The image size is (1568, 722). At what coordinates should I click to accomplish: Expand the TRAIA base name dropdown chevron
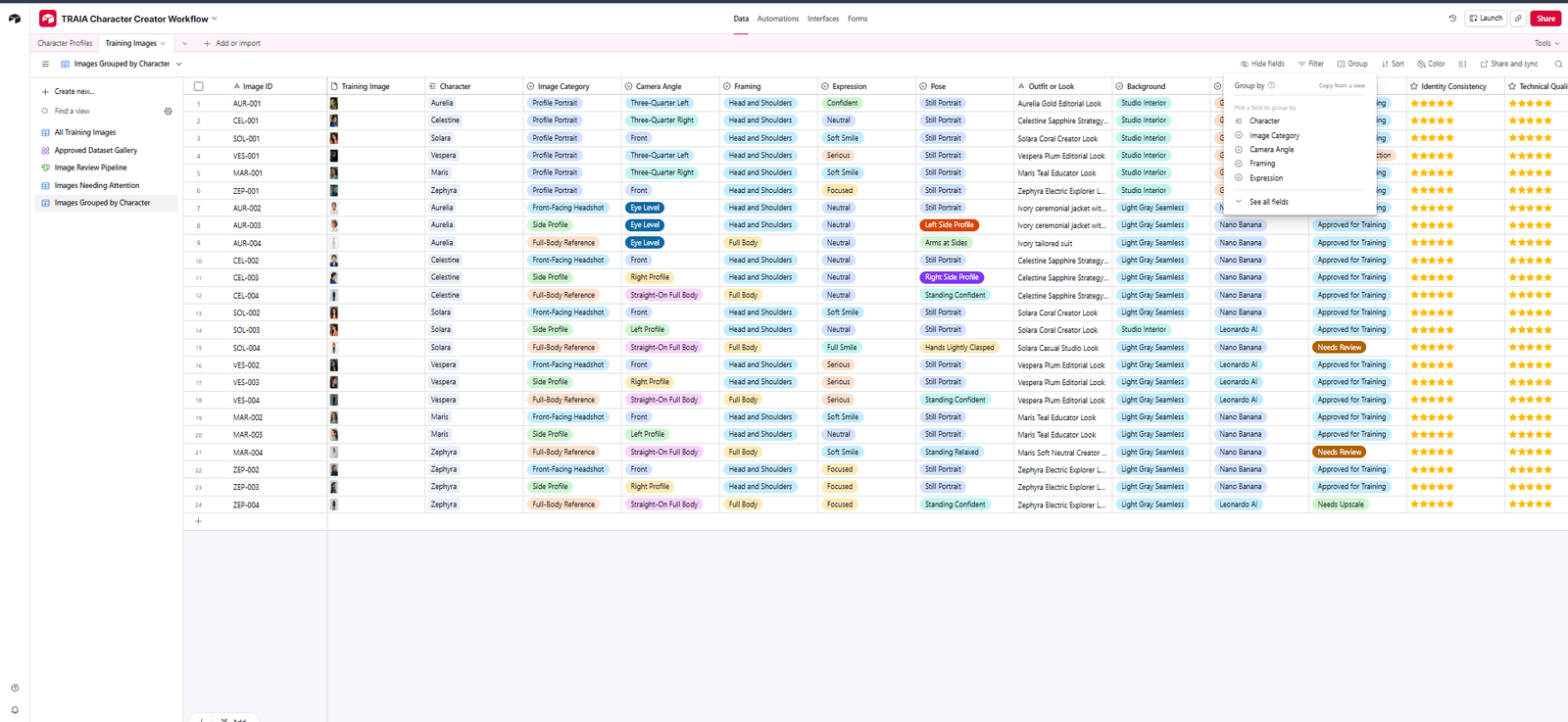215,19
